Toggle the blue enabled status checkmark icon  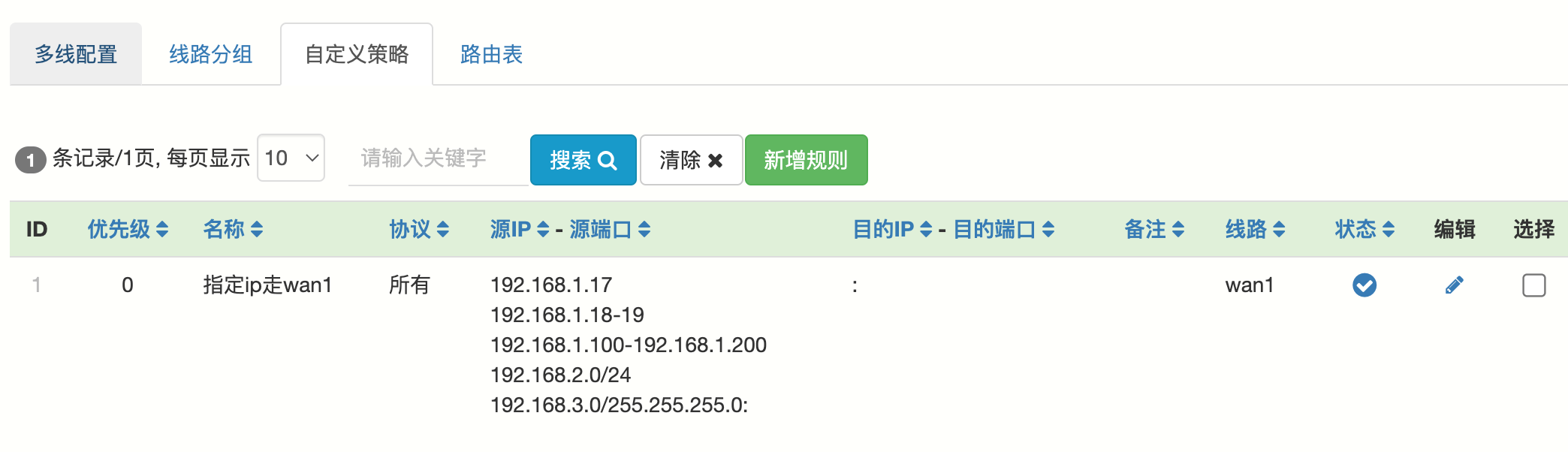1364,285
